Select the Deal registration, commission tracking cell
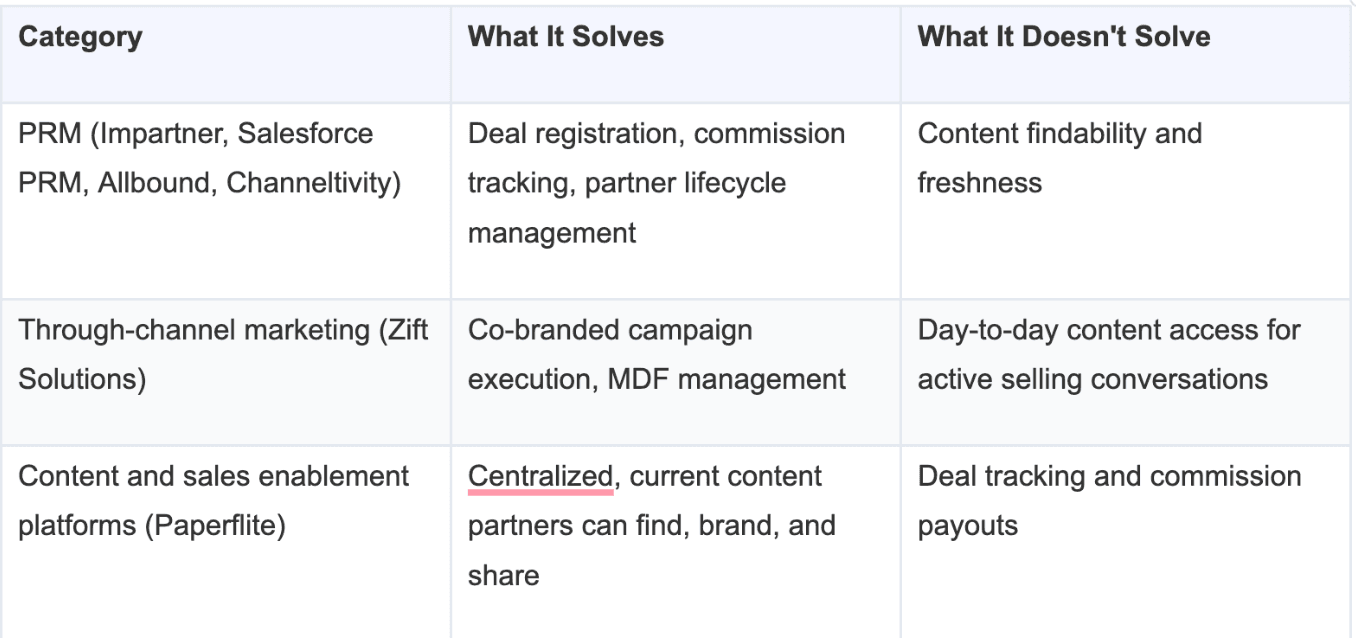1356x638 pixels. point(675,200)
